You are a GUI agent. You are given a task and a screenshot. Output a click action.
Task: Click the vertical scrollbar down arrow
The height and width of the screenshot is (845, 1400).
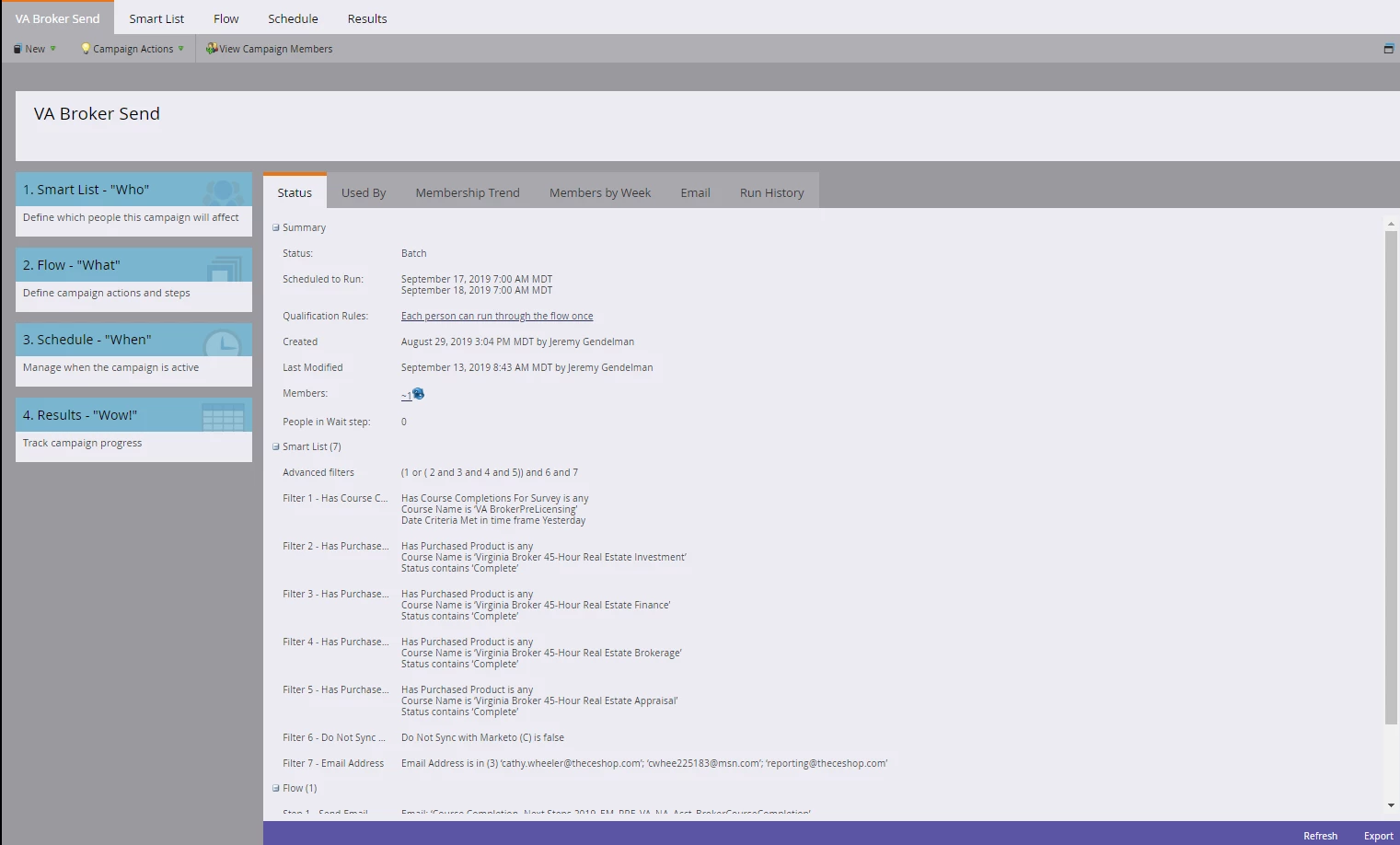(1391, 805)
